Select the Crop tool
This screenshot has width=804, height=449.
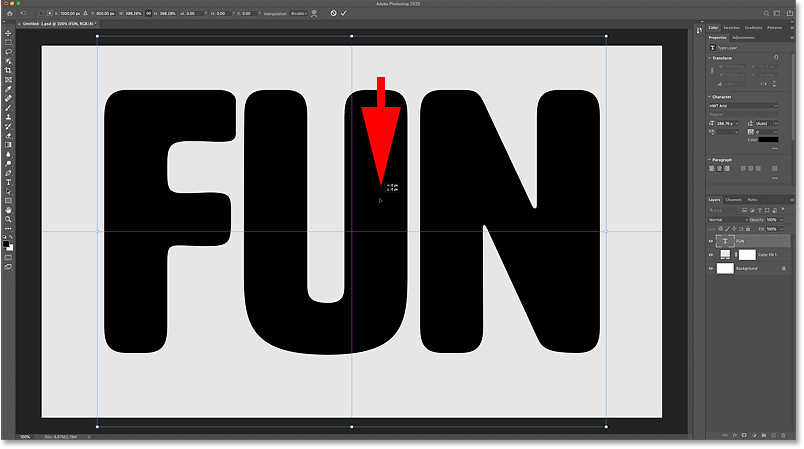(x=8, y=72)
